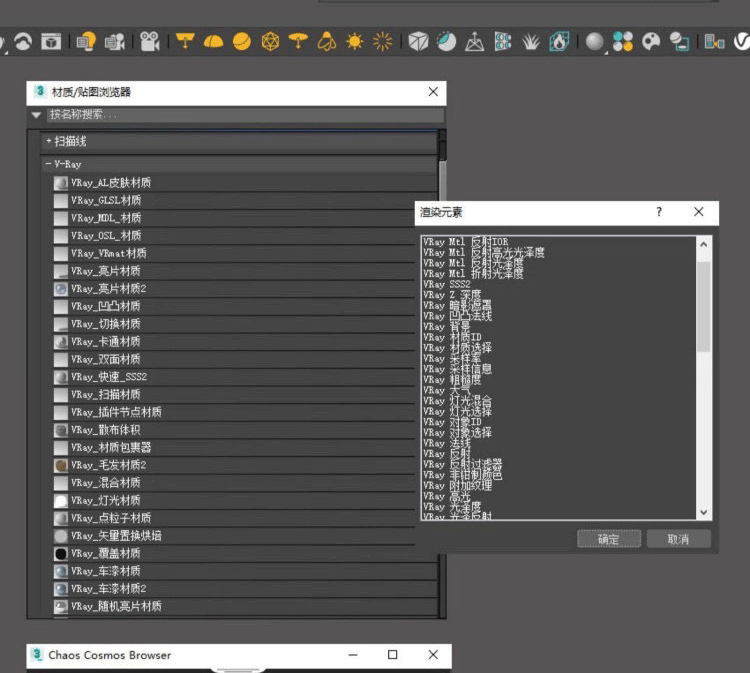Image resolution: width=750 pixels, height=673 pixels.
Task: Open the search options triangle dropdown
Action: pyautogui.click(x=36, y=115)
